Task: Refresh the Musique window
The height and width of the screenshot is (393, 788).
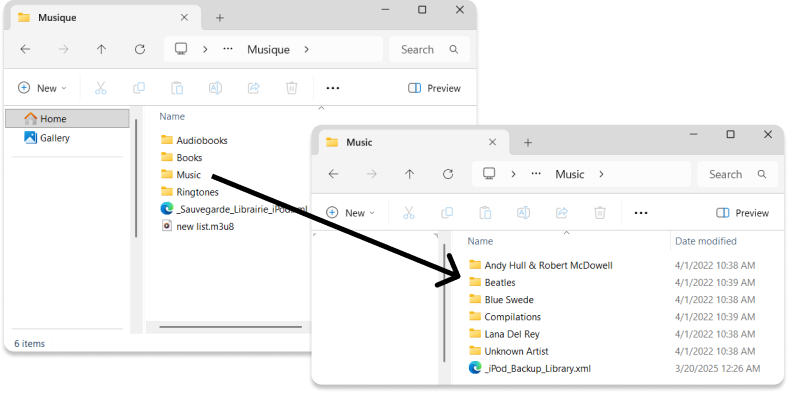Action: (140, 49)
